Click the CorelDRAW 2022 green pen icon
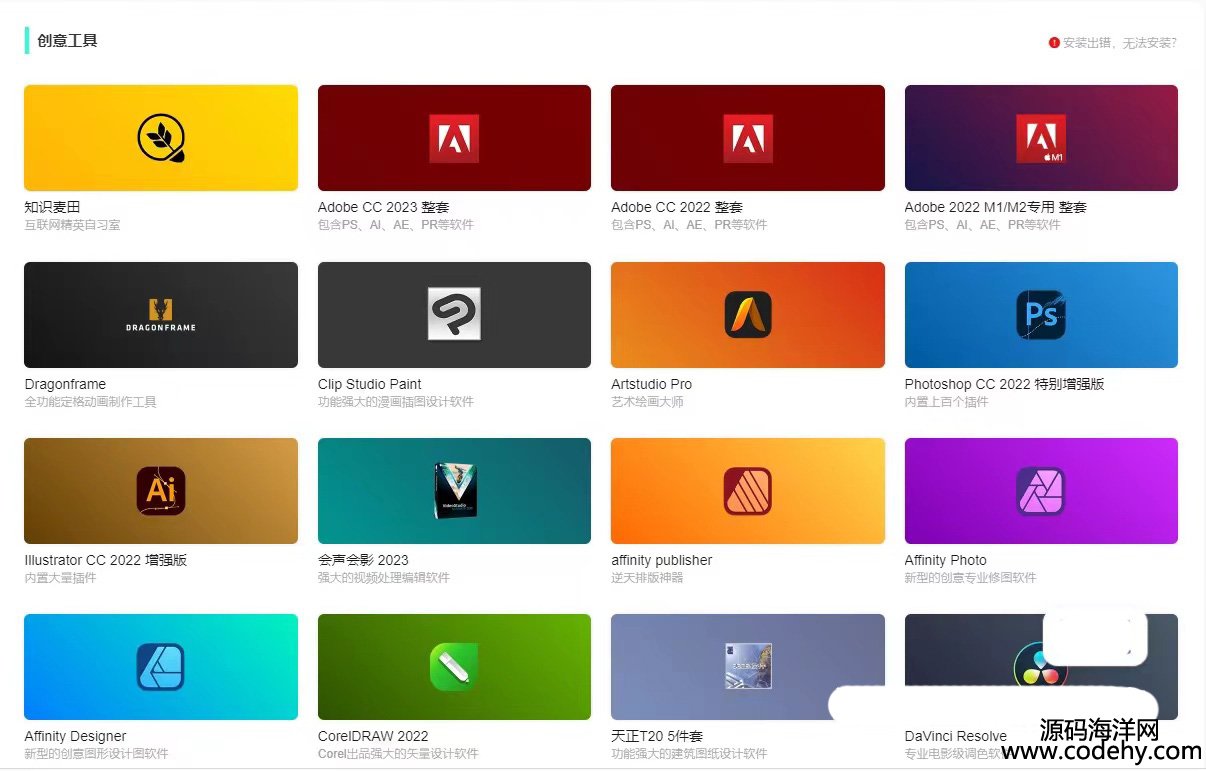Screen dimensions: 1206x771 pos(454,667)
